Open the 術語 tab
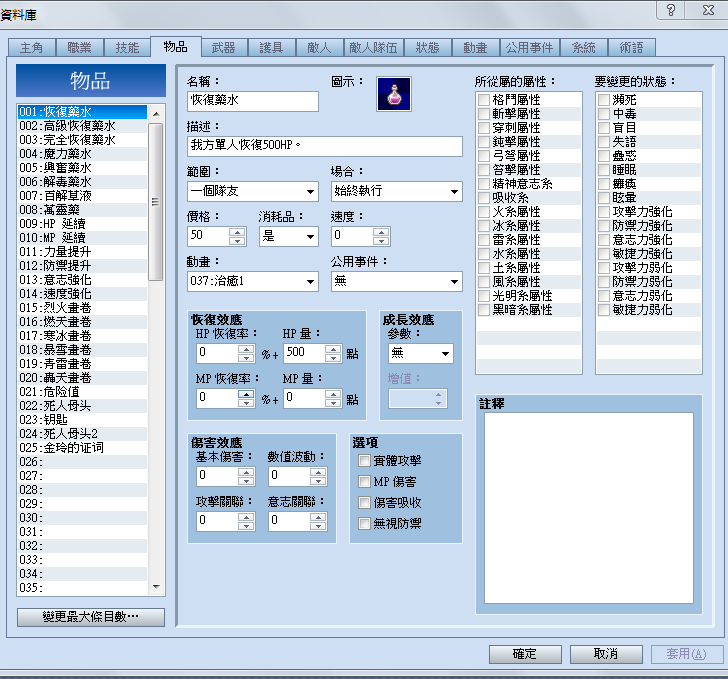 coord(631,48)
